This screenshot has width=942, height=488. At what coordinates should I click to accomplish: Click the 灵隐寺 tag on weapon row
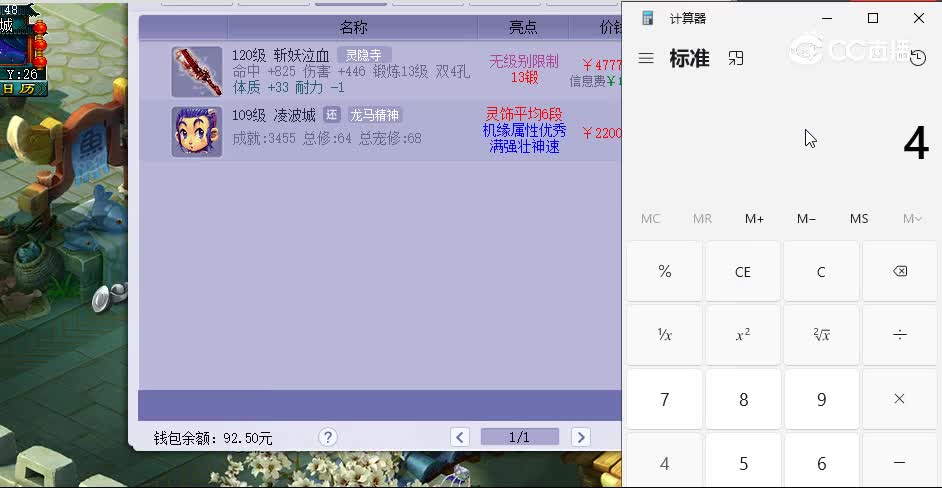pyautogui.click(x=364, y=55)
